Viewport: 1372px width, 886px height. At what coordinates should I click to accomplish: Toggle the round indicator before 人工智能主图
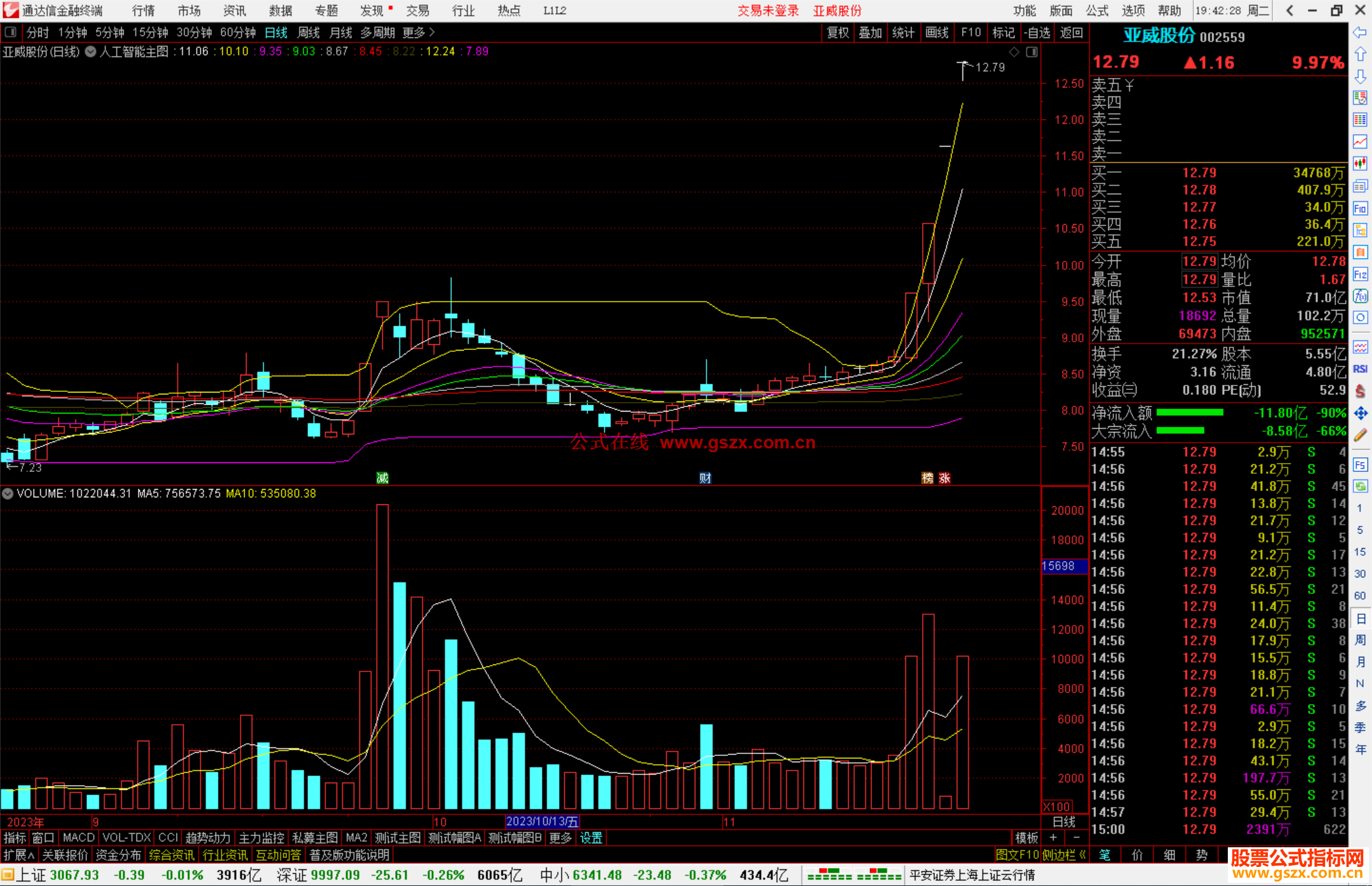point(91,51)
